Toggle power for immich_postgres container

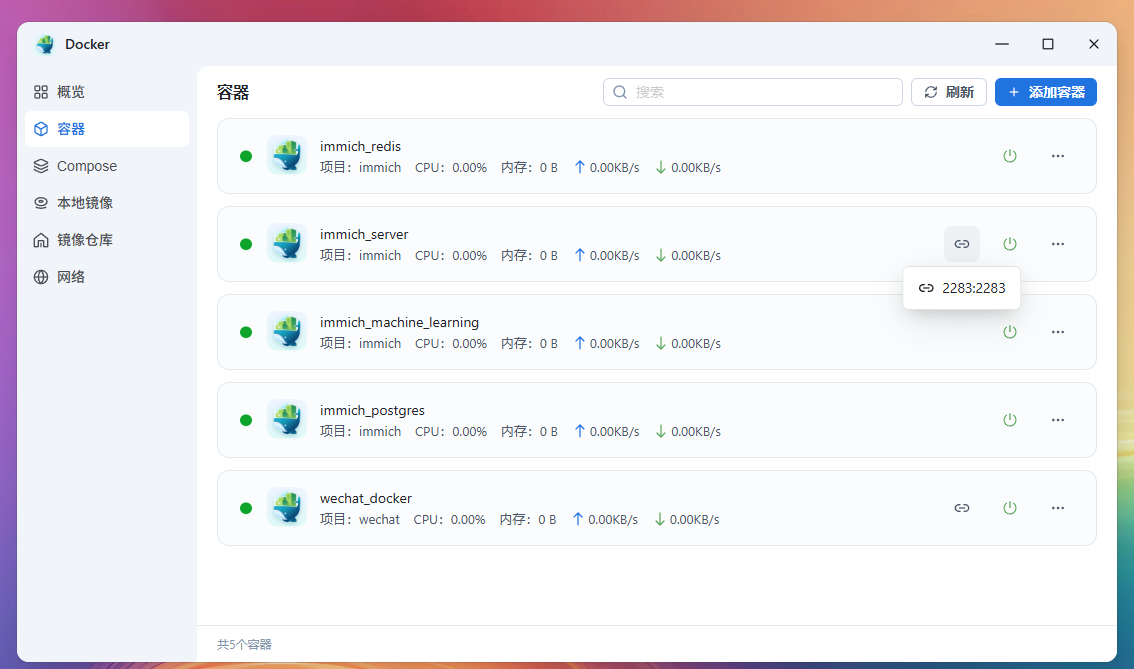(1010, 419)
